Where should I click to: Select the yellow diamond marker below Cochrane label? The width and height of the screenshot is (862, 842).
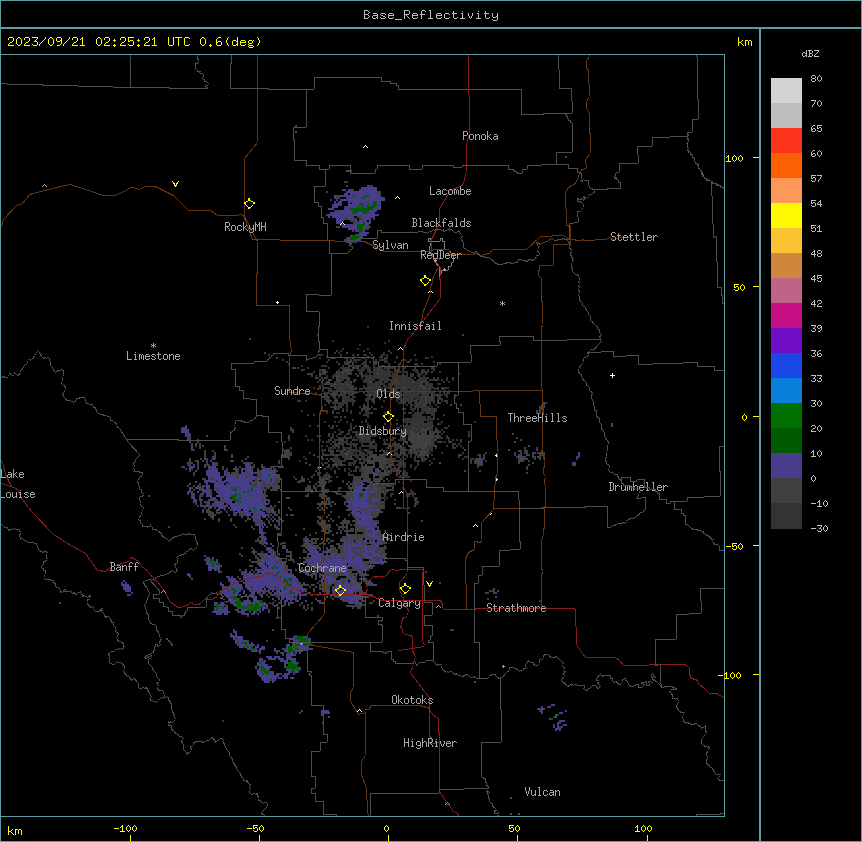[340, 591]
